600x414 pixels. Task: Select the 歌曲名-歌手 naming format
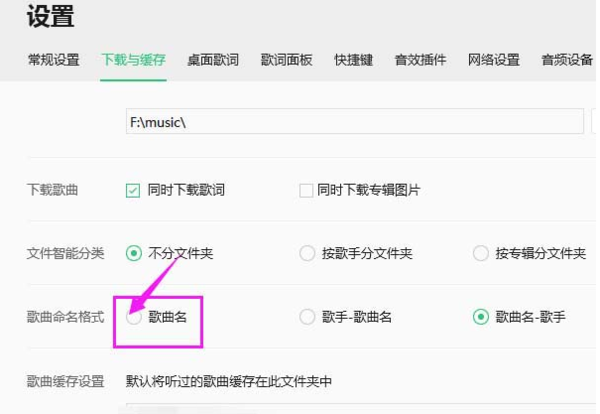[481, 317]
